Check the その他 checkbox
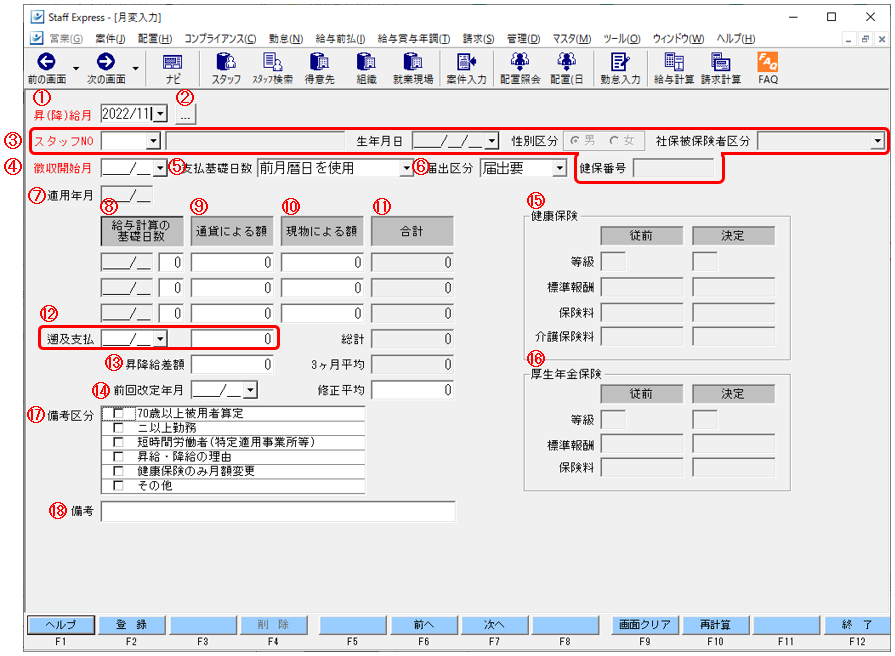This screenshot has height=656, width=895. click(118, 486)
